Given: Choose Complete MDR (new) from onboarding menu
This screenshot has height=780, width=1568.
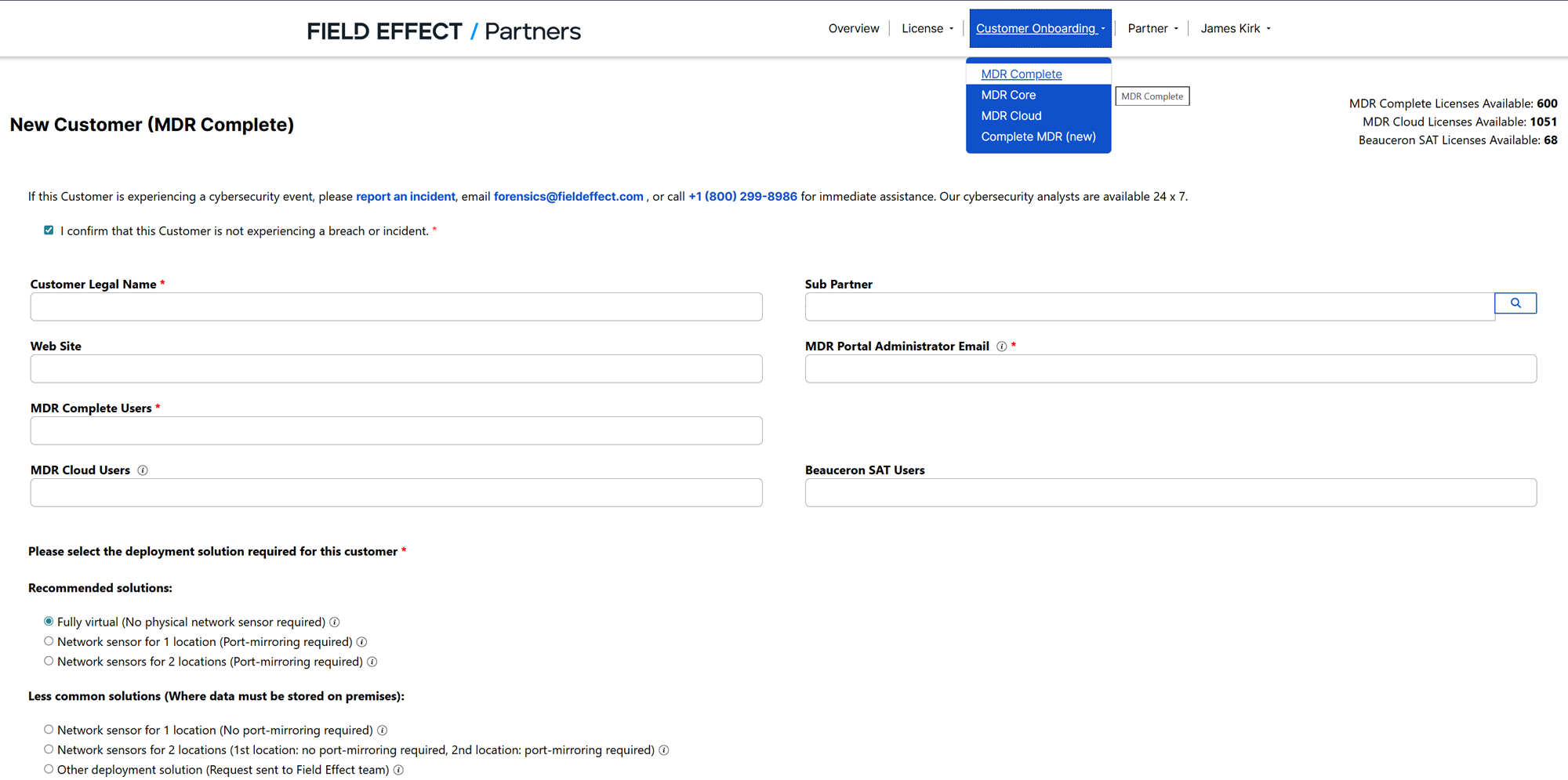Looking at the screenshot, I should tap(1038, 136).
